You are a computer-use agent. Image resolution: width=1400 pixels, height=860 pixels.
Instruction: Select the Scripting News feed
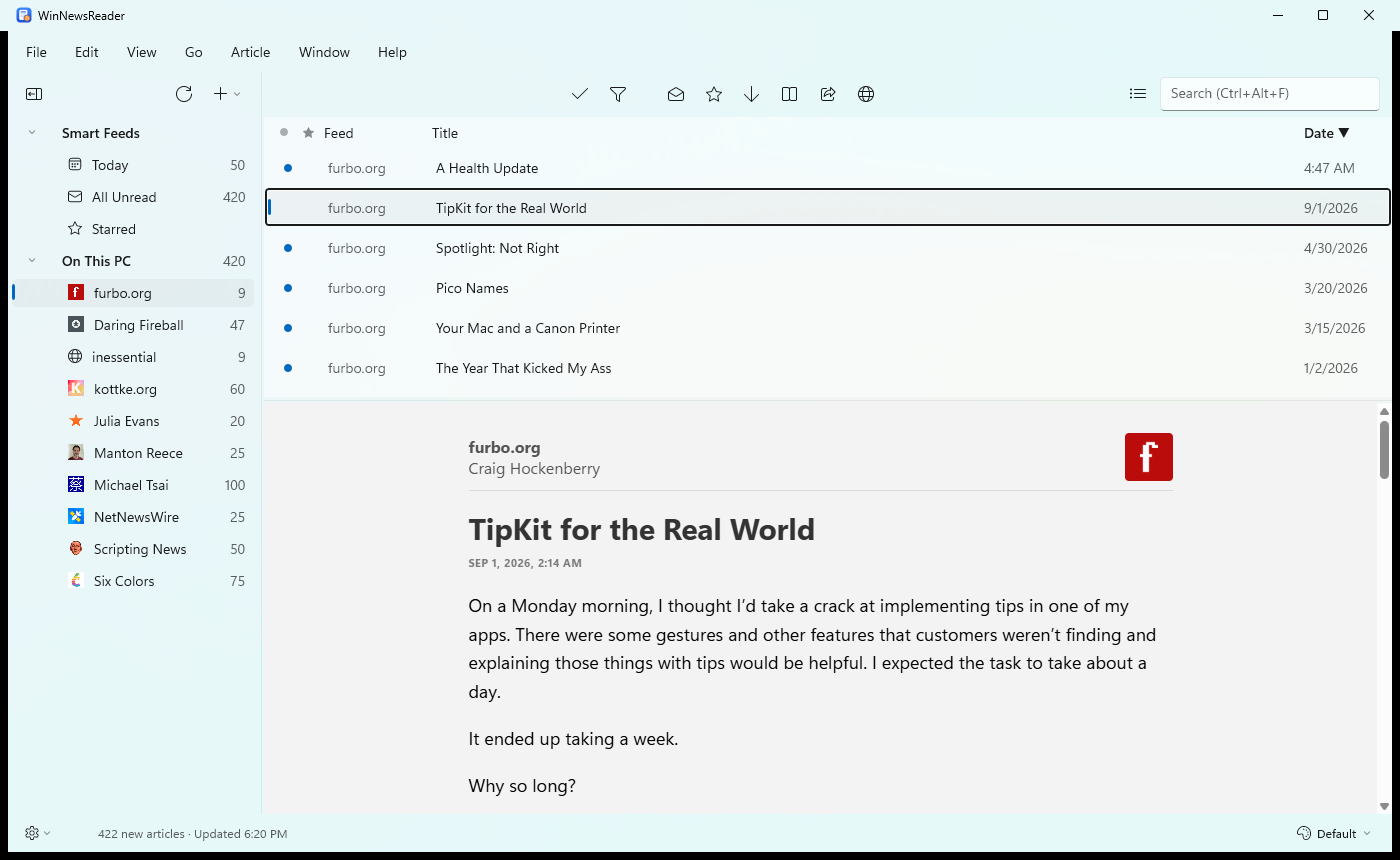point(133,549)
